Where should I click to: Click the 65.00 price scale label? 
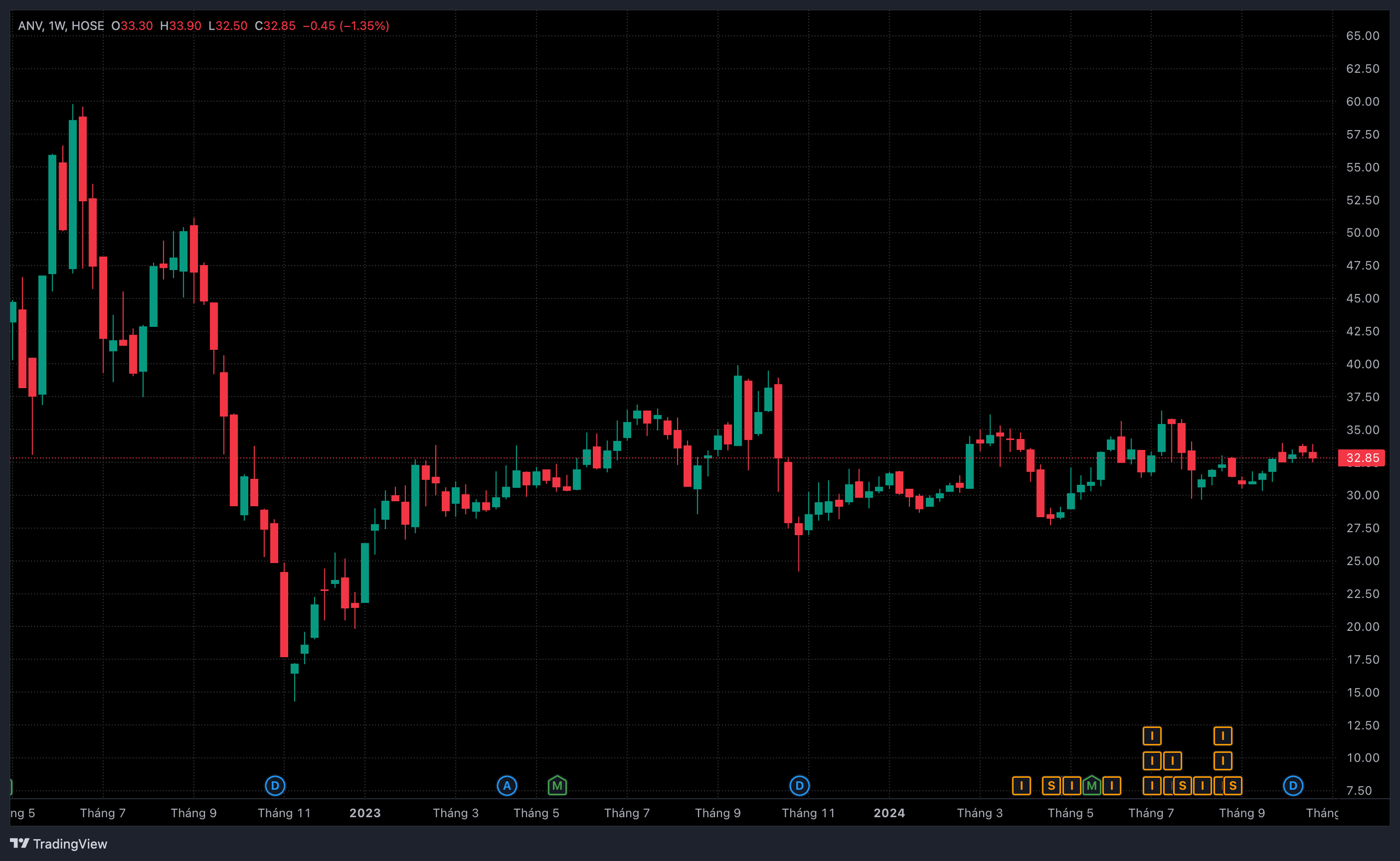[1363, 36]
